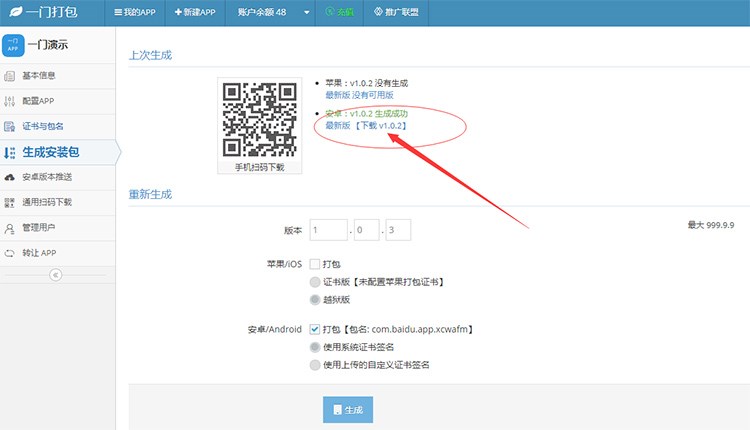750x430 pixels.
Task: Click the 重新生成 section heading
Action: point(150,195)
